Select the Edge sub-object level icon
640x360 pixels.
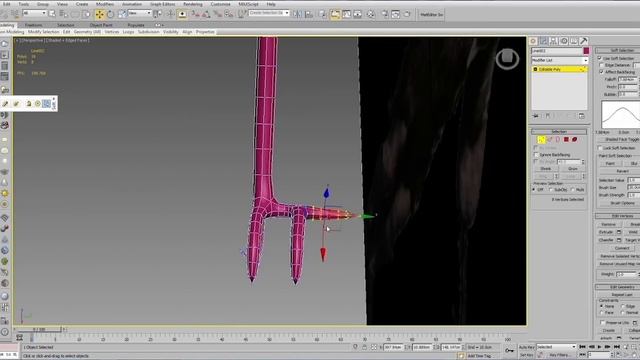(x=550, y=140)
